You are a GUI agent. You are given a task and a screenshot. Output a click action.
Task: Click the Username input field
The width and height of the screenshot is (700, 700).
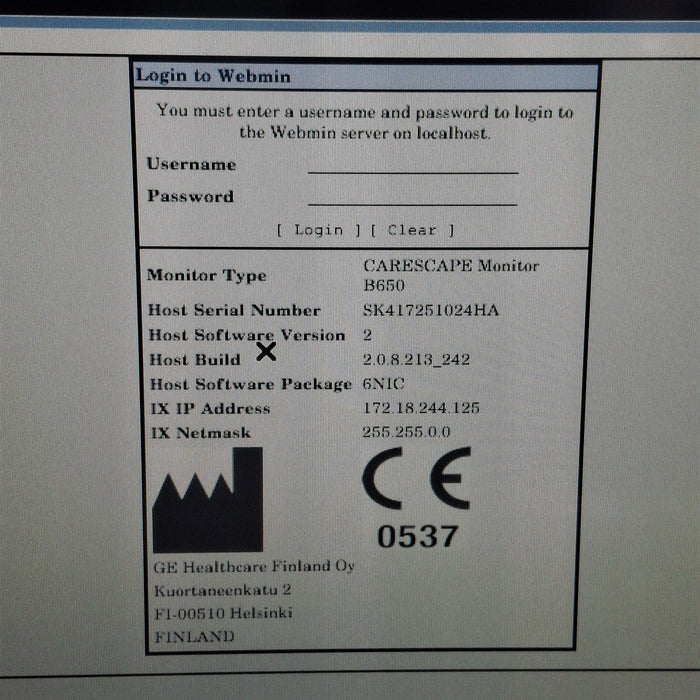point(412,165)
